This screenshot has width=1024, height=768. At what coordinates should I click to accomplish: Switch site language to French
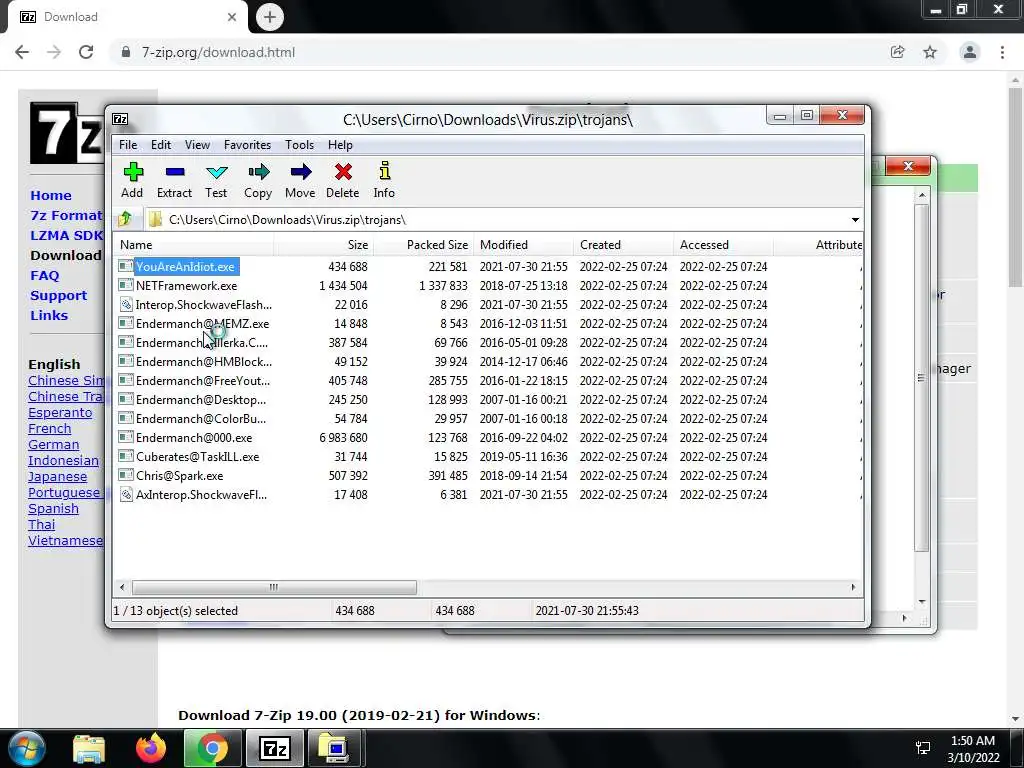[x=50, y=428]
